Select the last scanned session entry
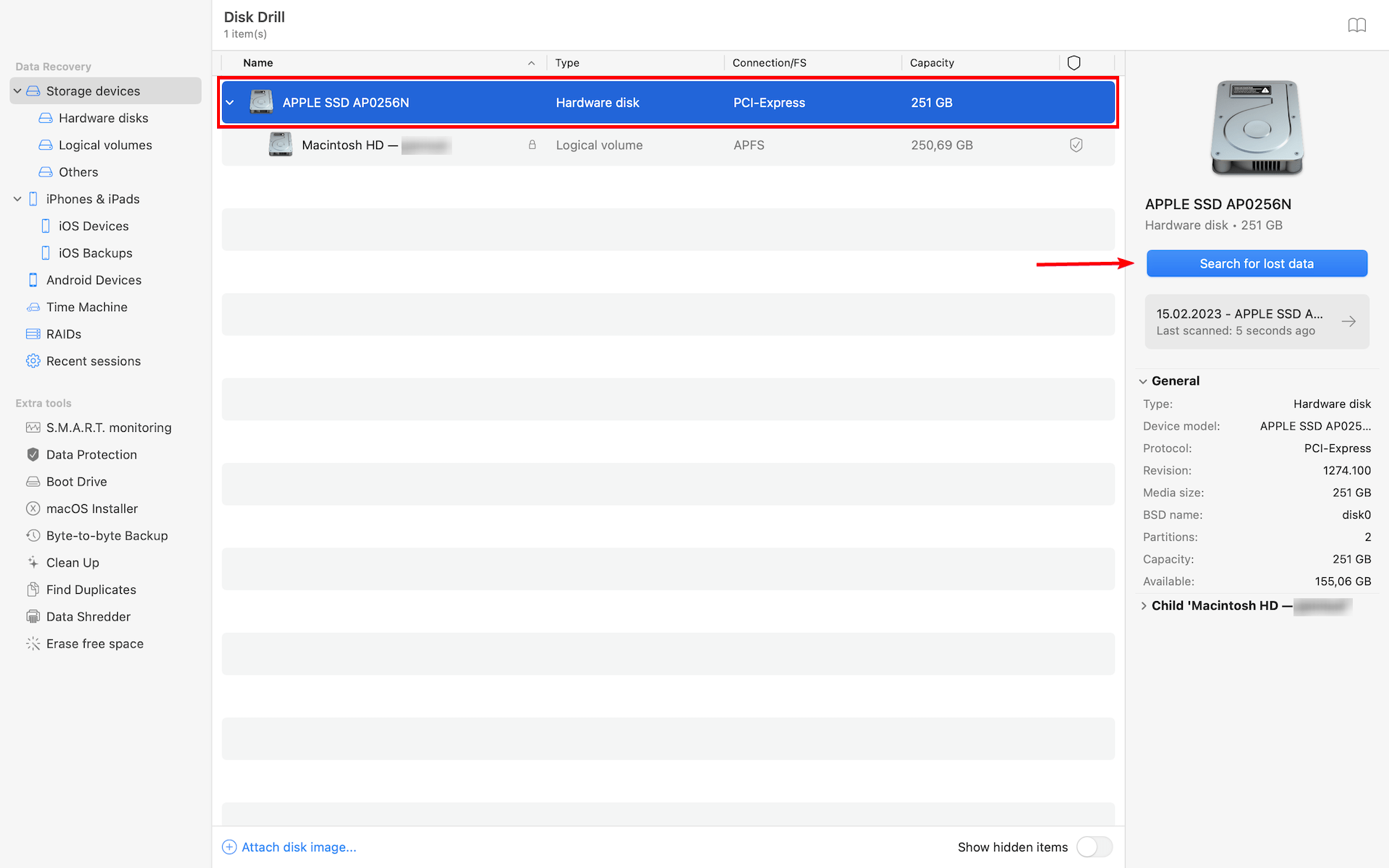This screenshot has width=1389, height=868. [x=1255, y=321]
